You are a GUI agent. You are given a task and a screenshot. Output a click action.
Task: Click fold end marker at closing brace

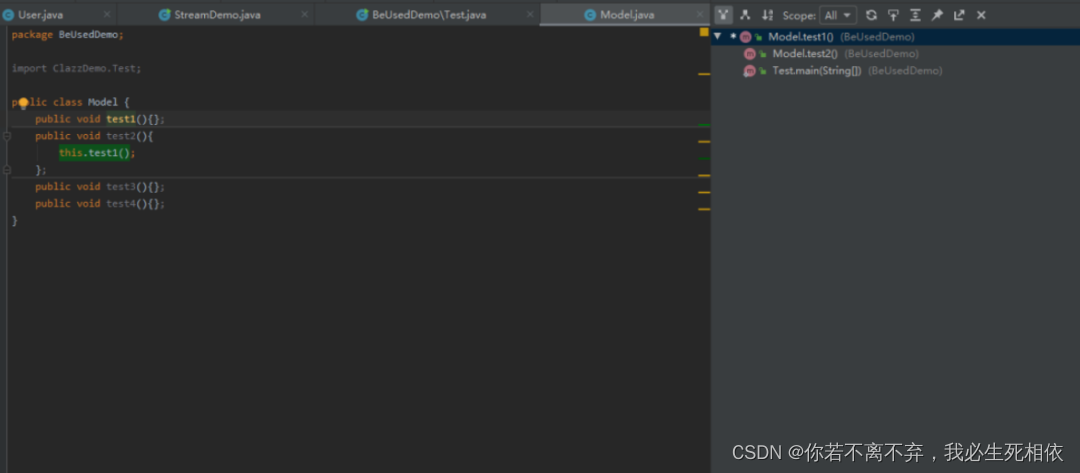7,170
